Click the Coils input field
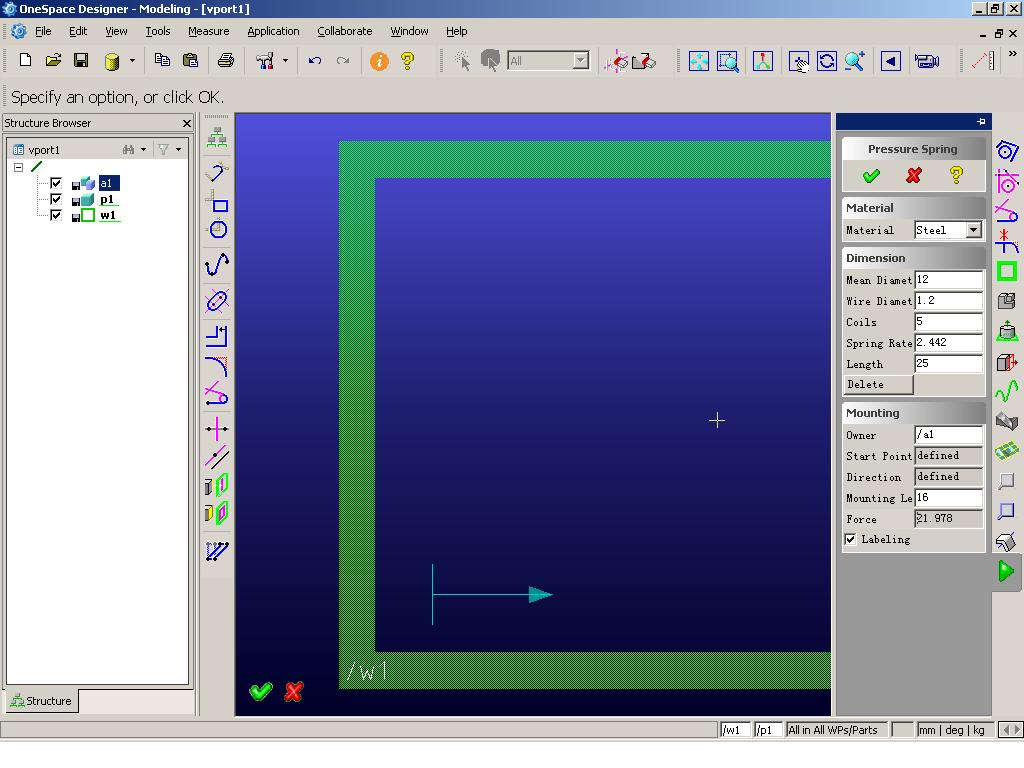Screen dimensions: 1024x768 pos(948,321)
